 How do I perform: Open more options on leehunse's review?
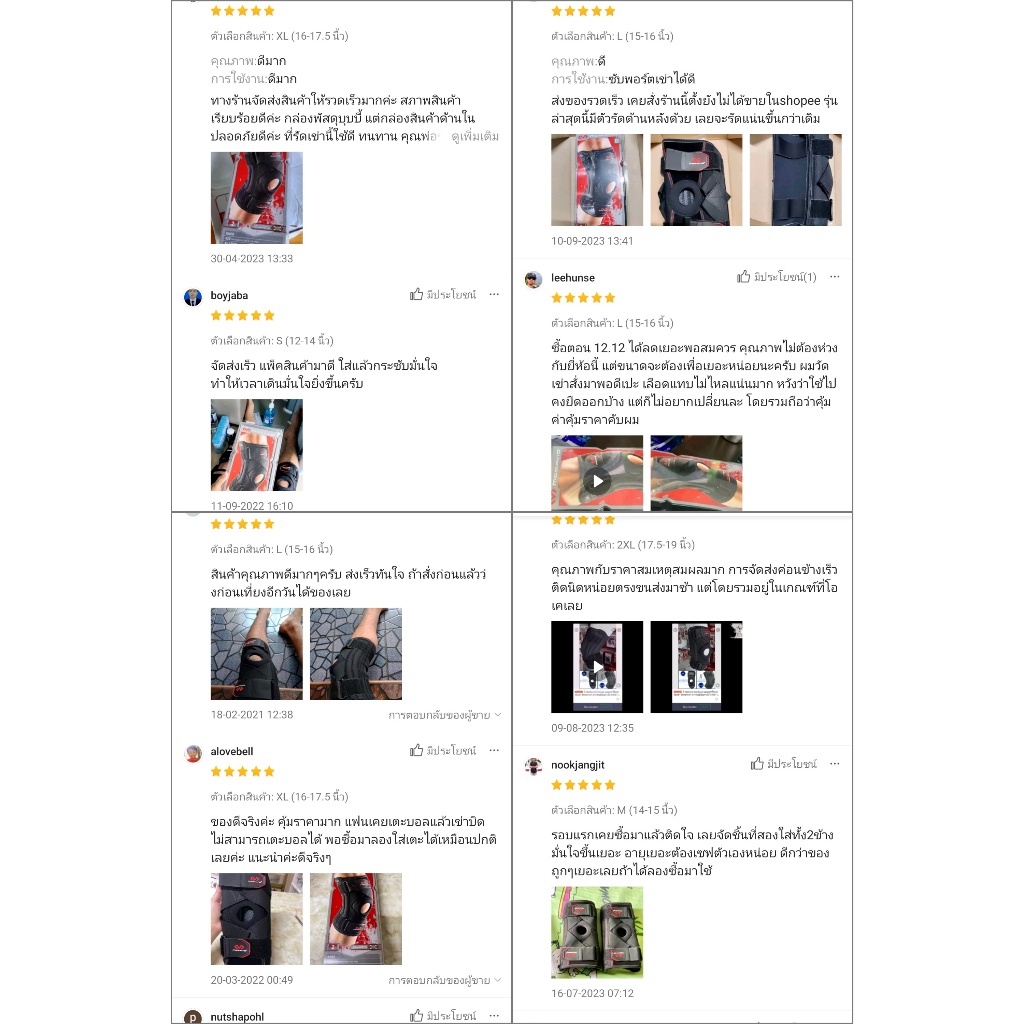pyautogui.click(x=835, y=277)
